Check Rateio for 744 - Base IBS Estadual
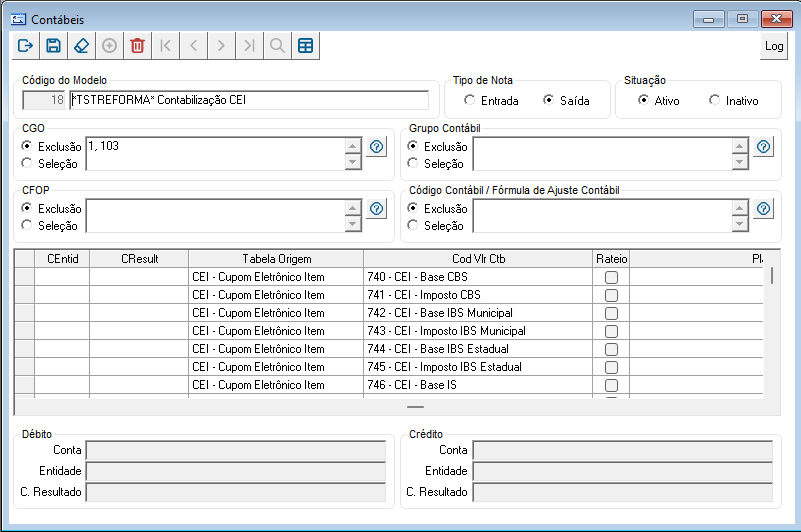801x532 pixels. point(611,349)
